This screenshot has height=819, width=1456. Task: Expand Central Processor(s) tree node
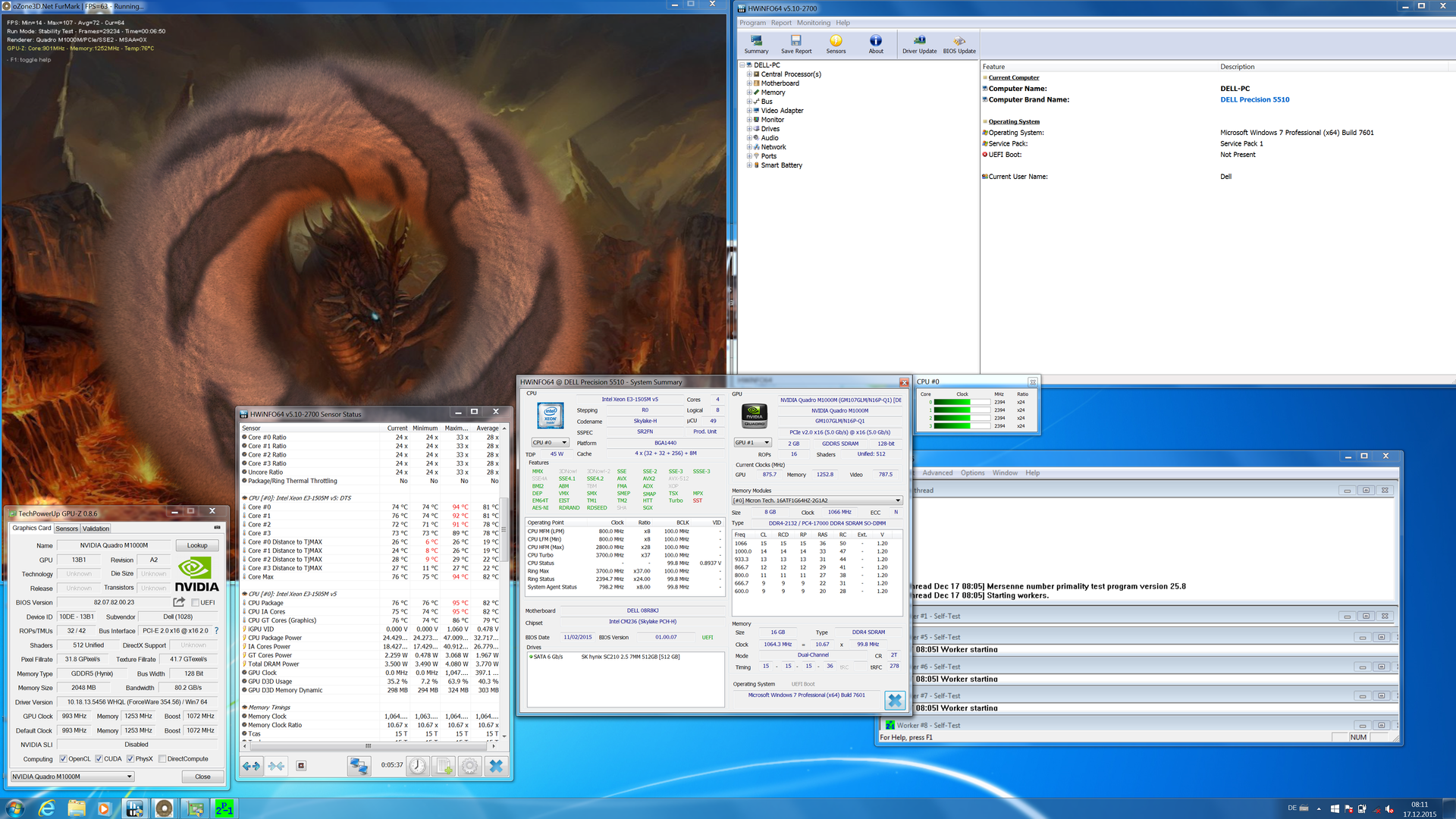point(749,74)
